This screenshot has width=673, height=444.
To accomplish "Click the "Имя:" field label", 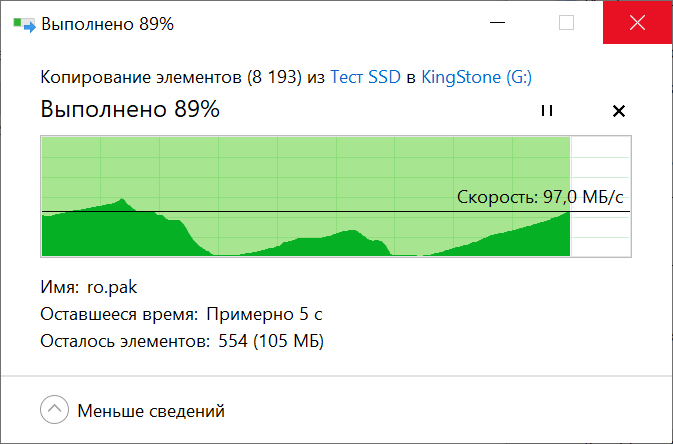I will pyautogui.click(x=59, y=288).
